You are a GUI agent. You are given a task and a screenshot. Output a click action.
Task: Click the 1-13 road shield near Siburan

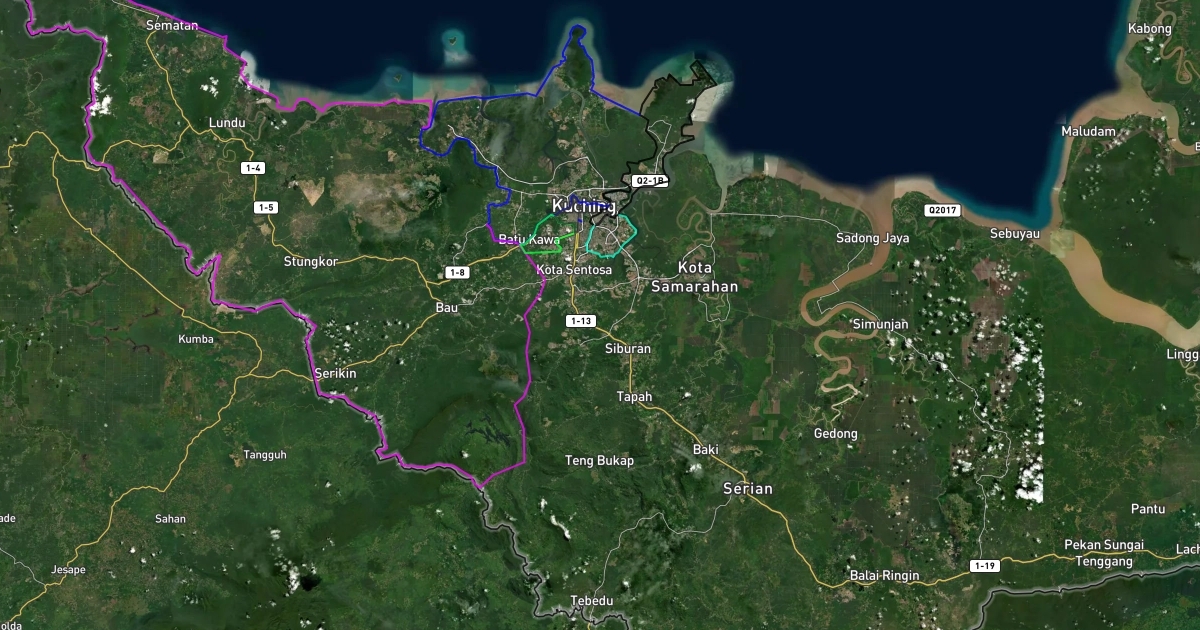(x=581, y=321)
